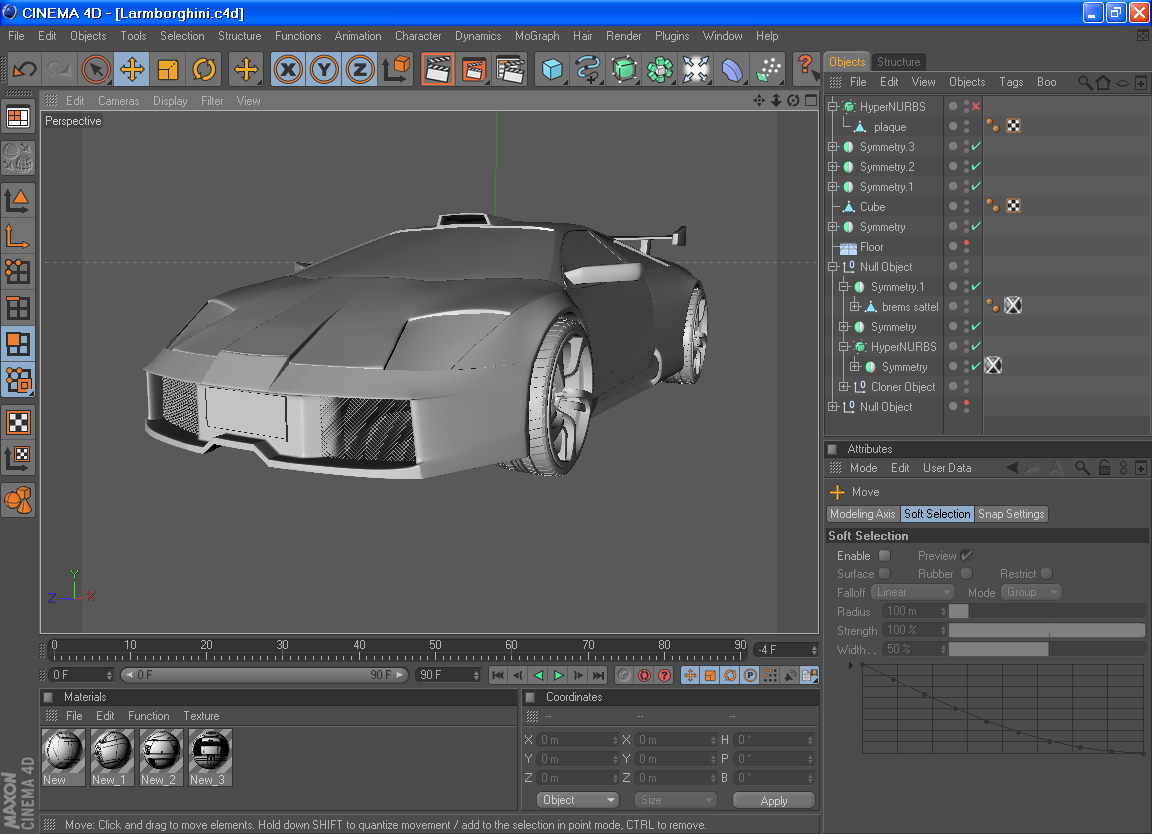Click the Redo arrow icon

59,70
